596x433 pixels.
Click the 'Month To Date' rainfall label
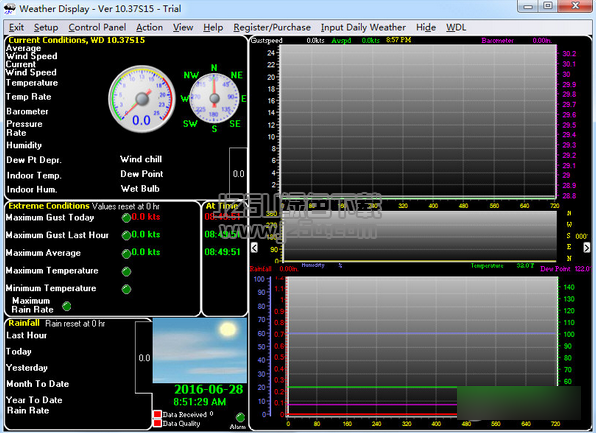[38, 384]
